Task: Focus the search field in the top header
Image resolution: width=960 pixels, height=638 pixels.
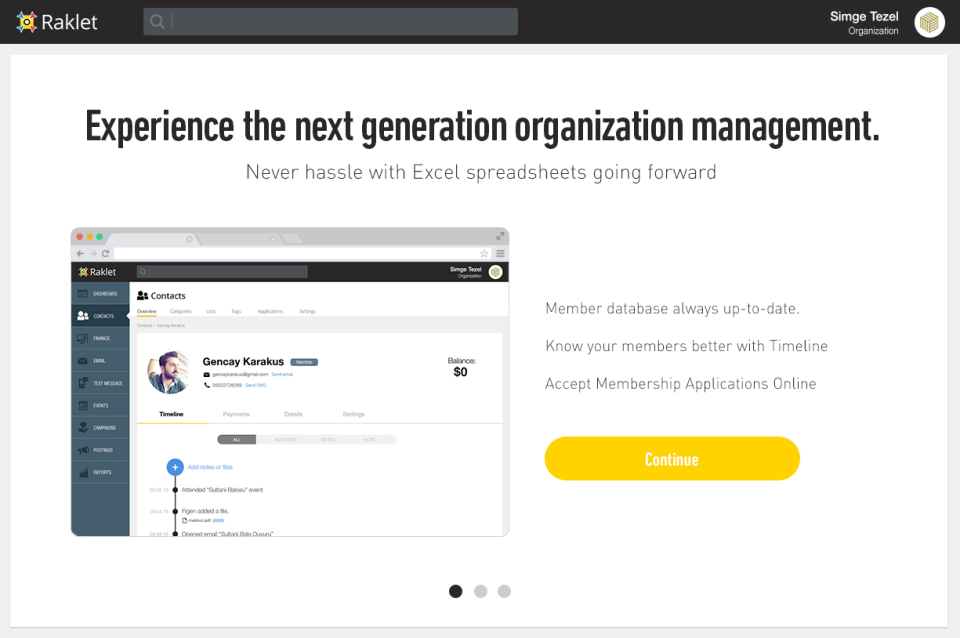Action: [x=340, y=21]
